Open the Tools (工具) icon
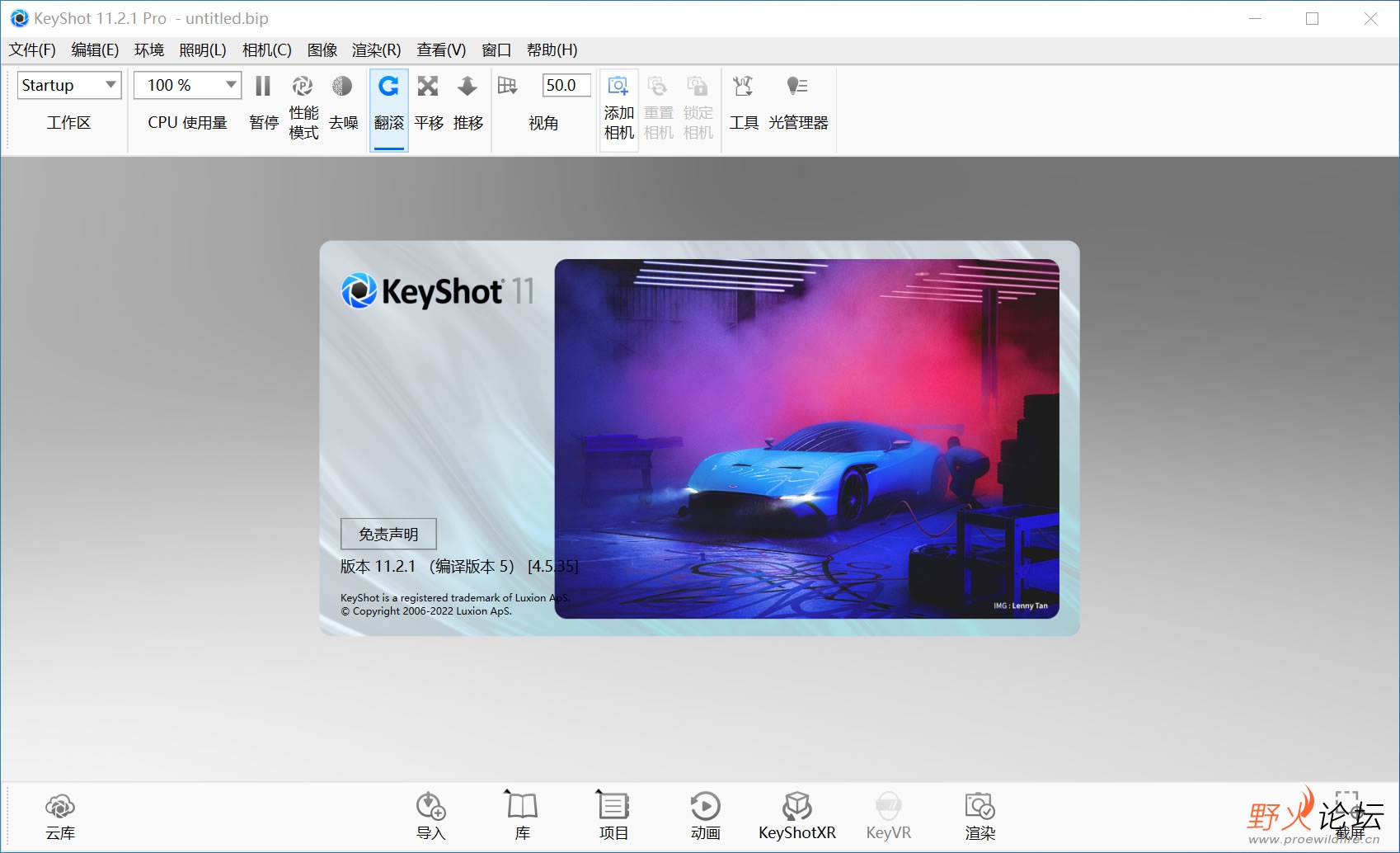This screenshot has height=853, width=1400. (743, 86)
